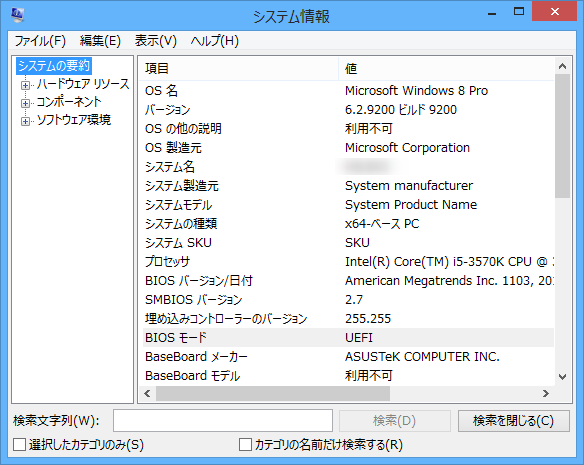The image size is (584, 465).
Task: Minimize the システム情報 window
Action: coord(492,12)
